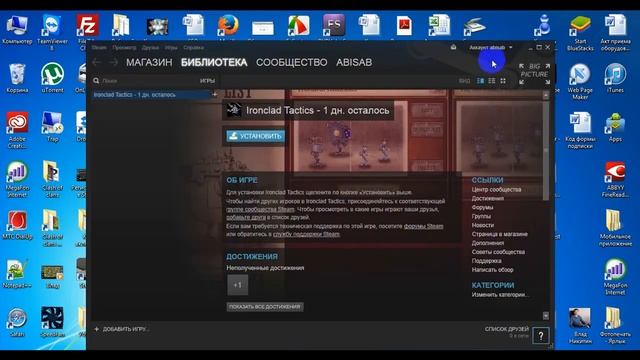This screenshot has height=360, width=640.
Task: Open Поддержка link
Action: tap(487, 261)
